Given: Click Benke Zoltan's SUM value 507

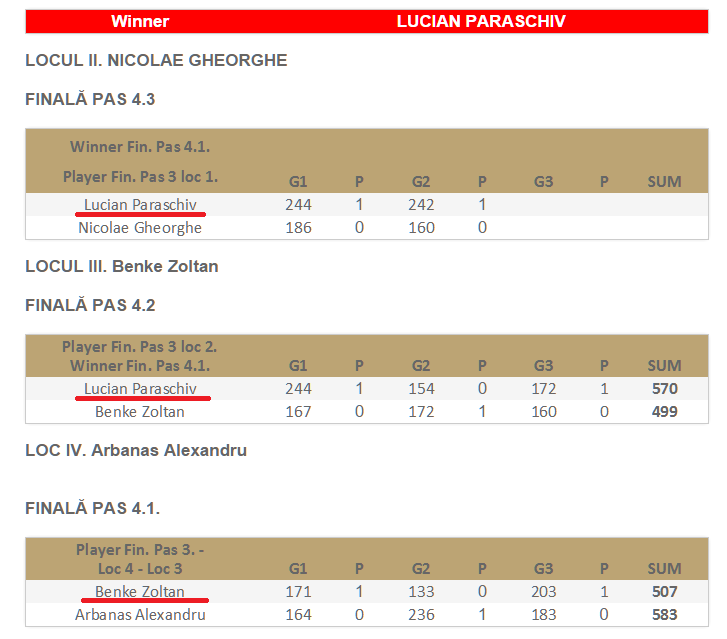Looking at the screenshot, I should pyautogui.click(x=664, y=592).
